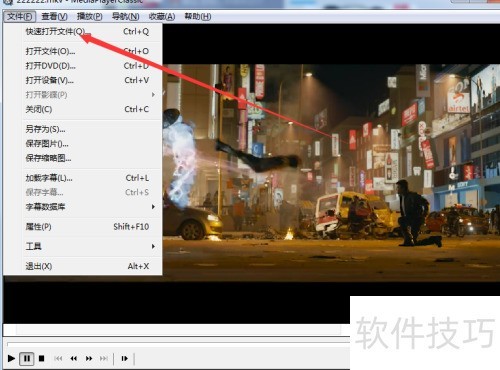This screenshot has height=370, width=500.
Task: Click the playback seek bar
Action: click(x=178, y=343)
